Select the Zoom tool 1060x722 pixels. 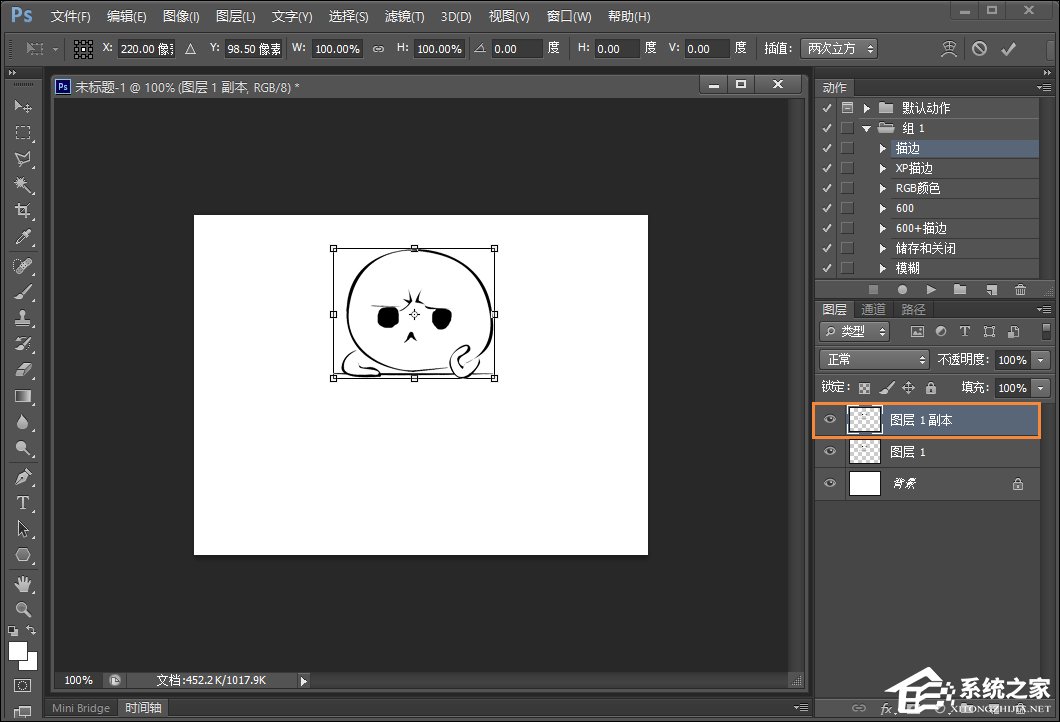click(x=23, y=609)
